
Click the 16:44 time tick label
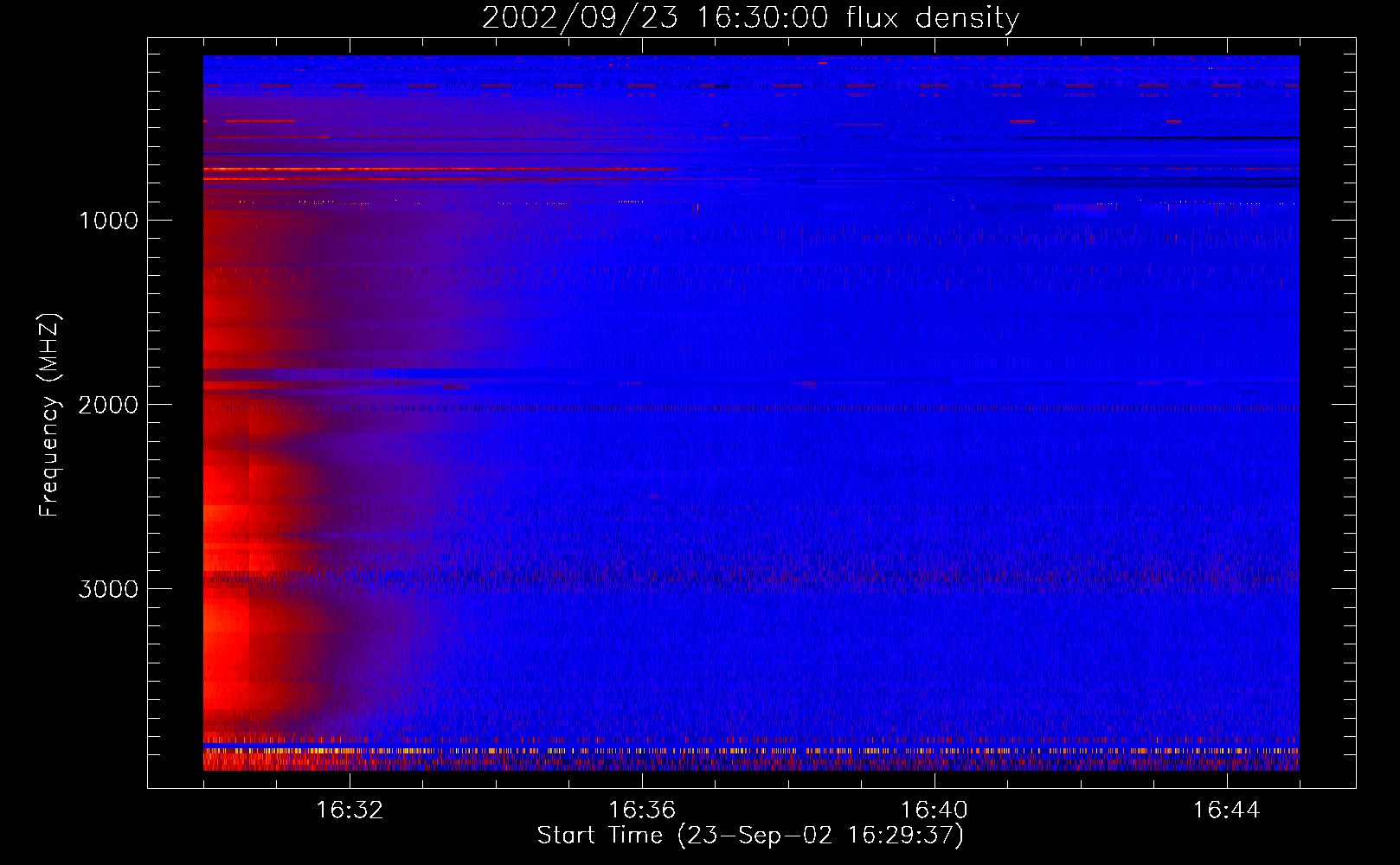1227,811
